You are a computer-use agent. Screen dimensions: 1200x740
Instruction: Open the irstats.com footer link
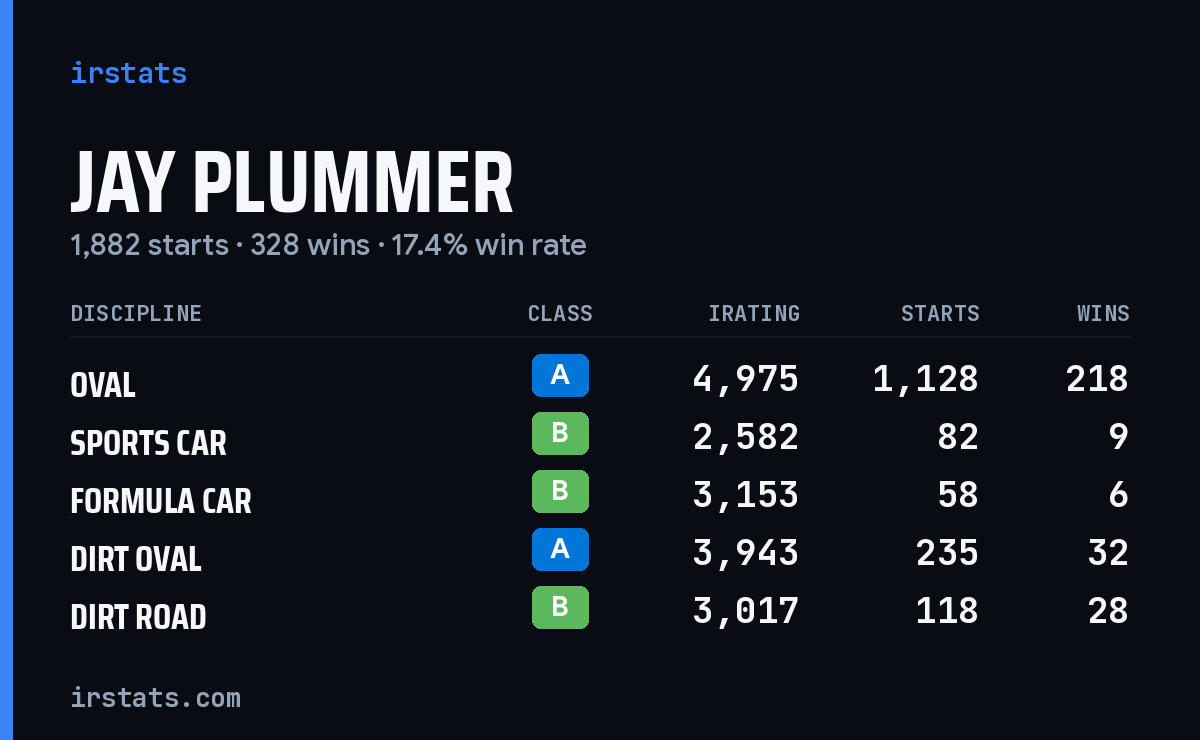pos(155,697)
